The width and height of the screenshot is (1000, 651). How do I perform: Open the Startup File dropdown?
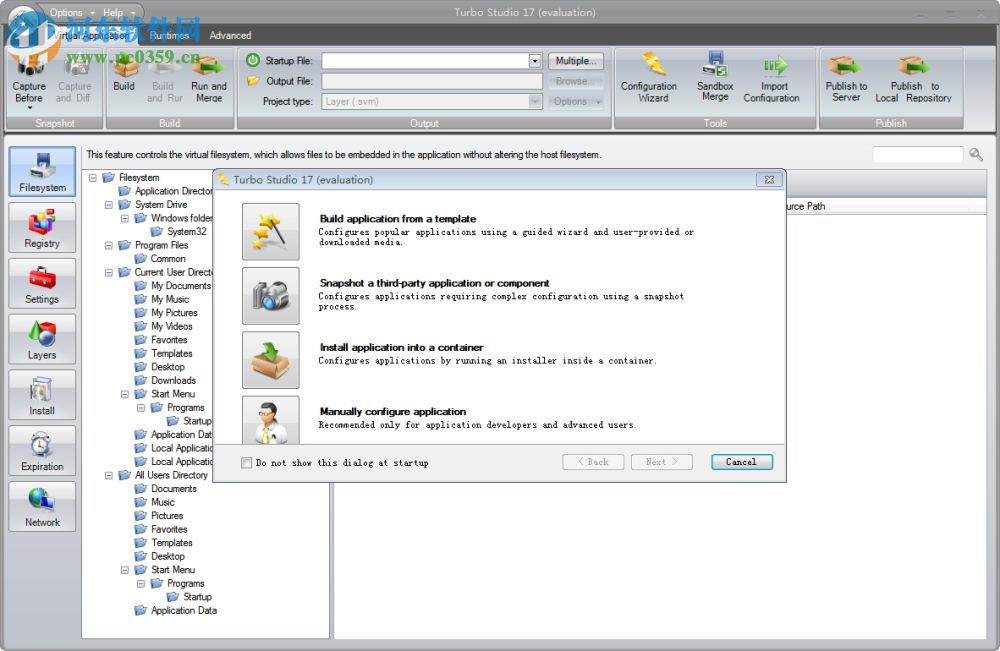pos(535,61)
